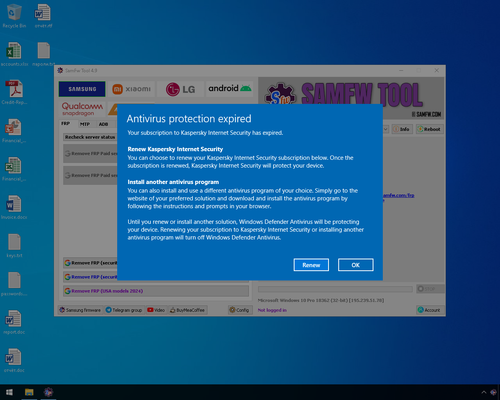Open report.doc desktop icon
This screenshot has width=500, height=400.
coord(14,322)
